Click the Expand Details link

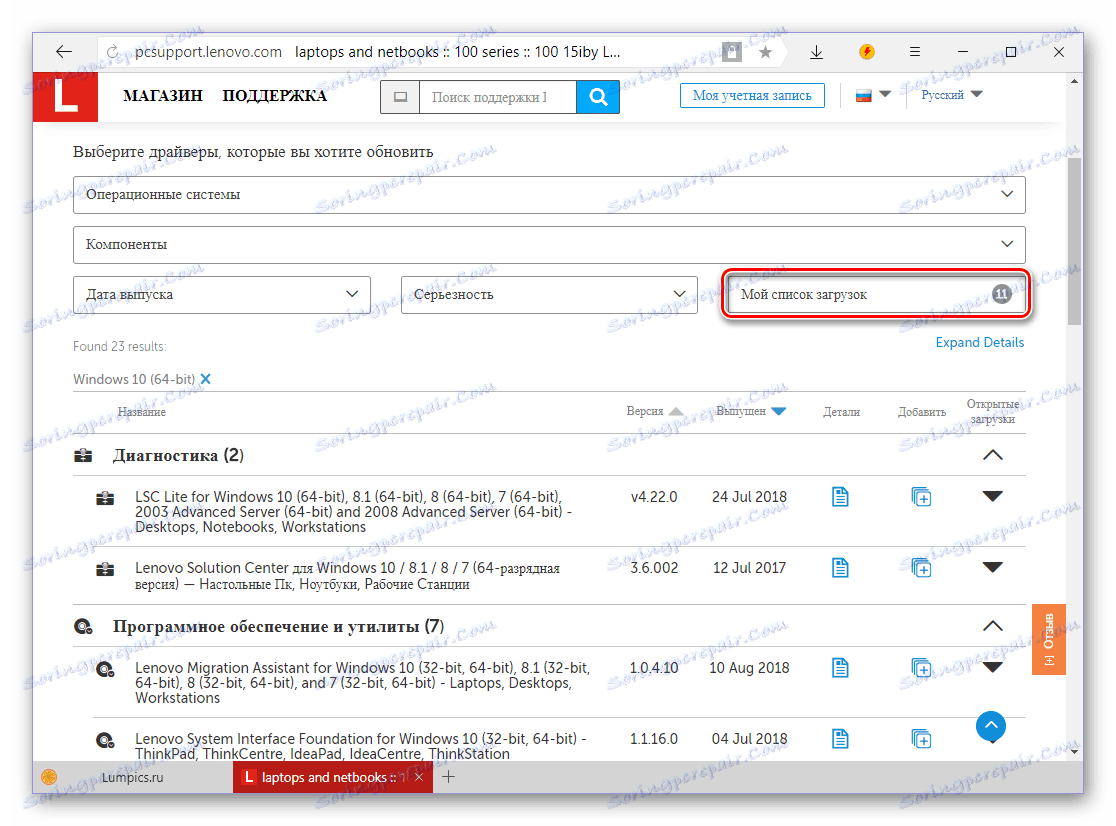coord(979,342)
